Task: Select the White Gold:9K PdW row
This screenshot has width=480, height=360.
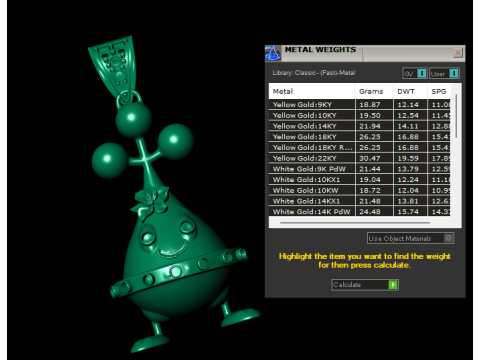Action: (x=360, y=169)
